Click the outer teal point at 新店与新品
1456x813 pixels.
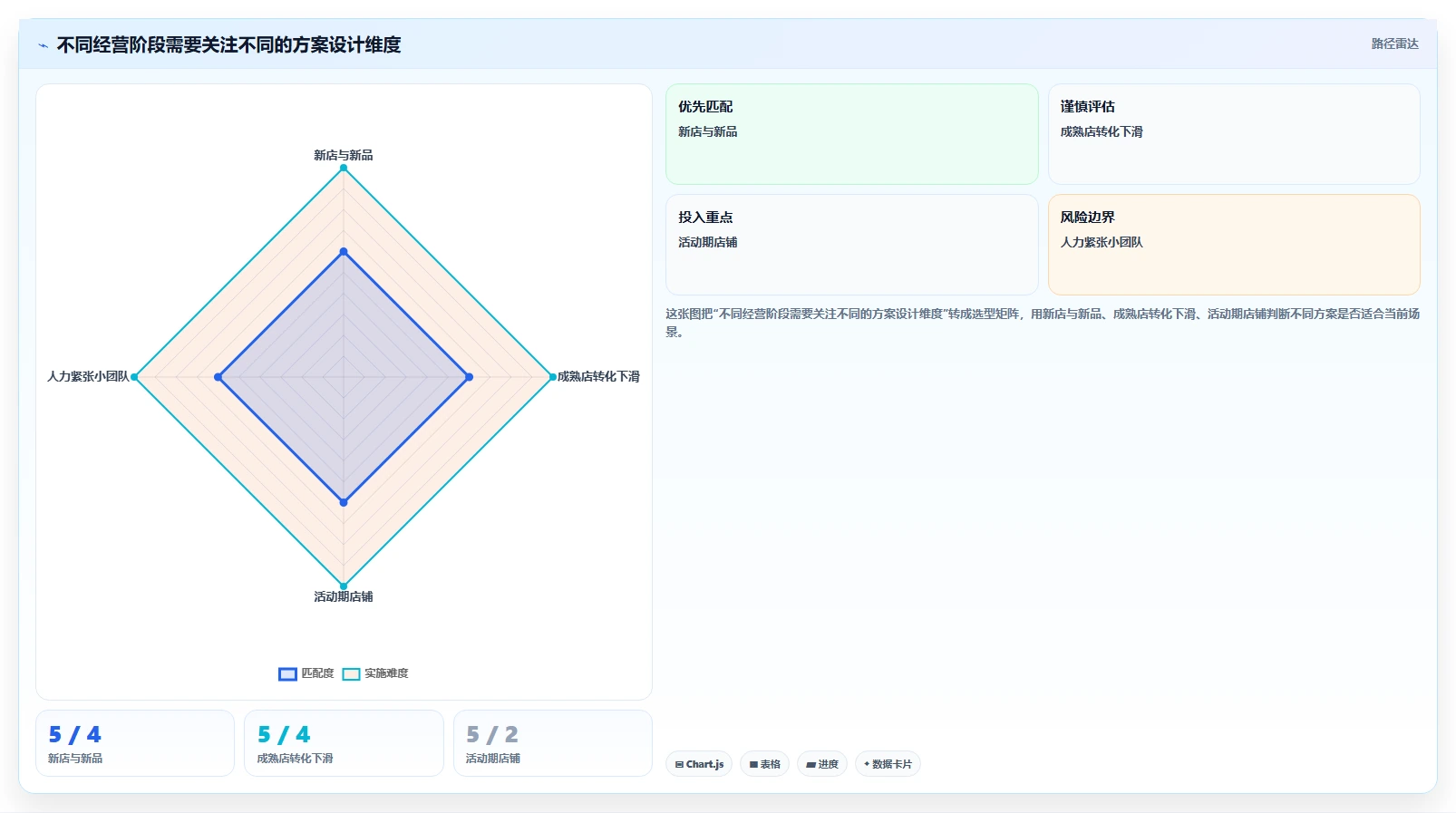(344, 168)
